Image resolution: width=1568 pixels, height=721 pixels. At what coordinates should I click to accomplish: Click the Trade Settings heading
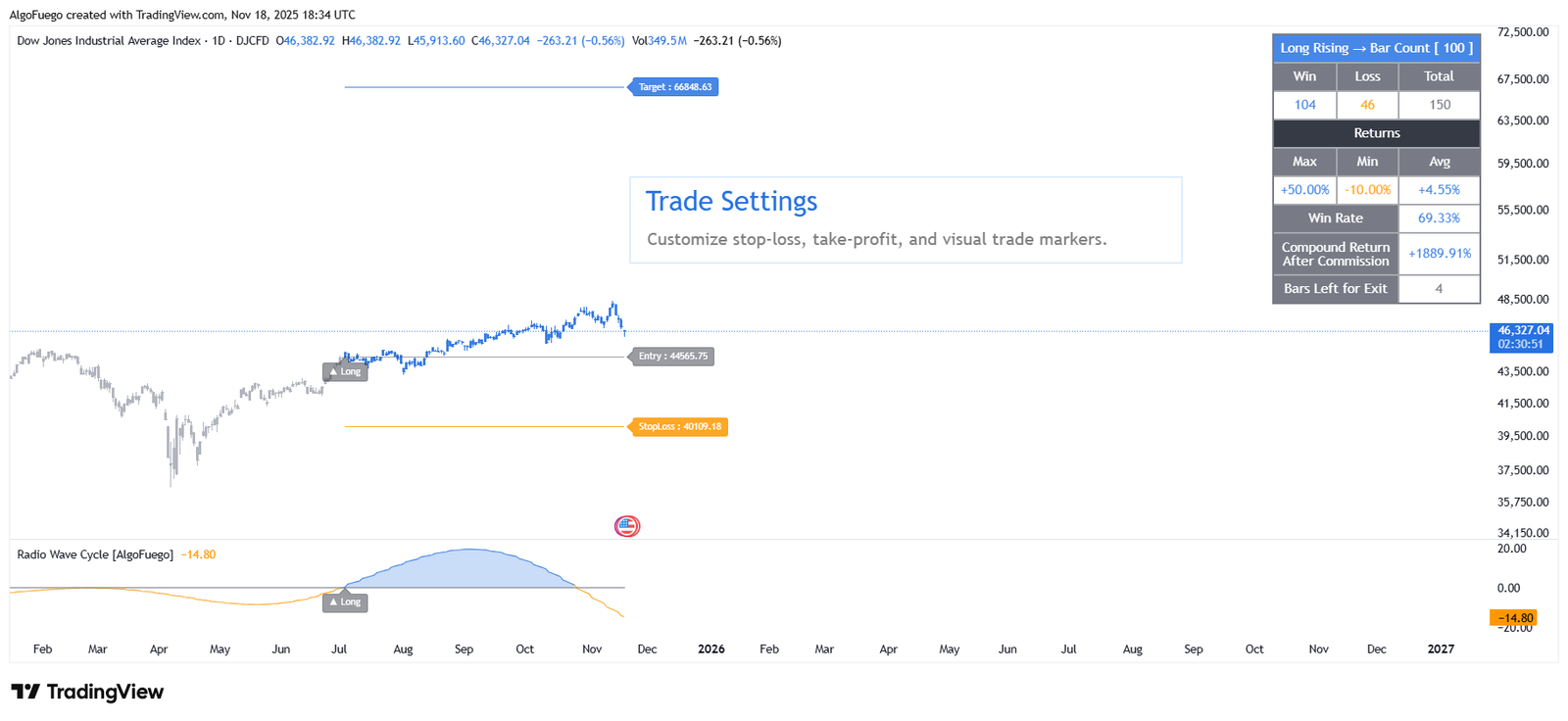(731, 201)
